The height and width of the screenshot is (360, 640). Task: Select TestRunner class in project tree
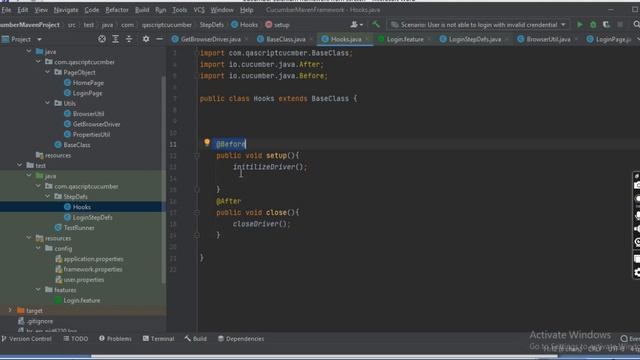click(x=79, y=228)
